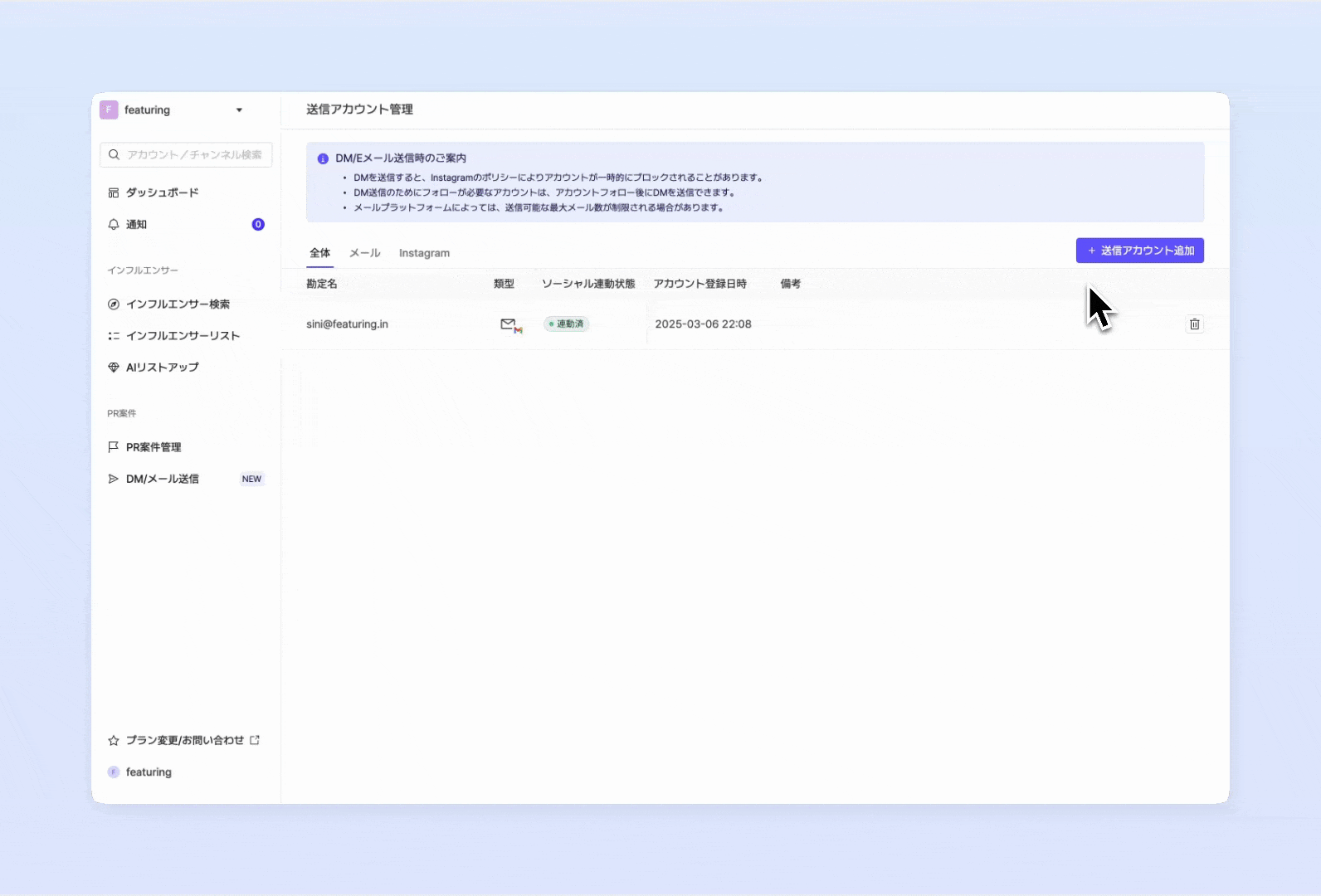
Task: Open DM/メール送信 in sidebar
Action: tap(162, 479)
